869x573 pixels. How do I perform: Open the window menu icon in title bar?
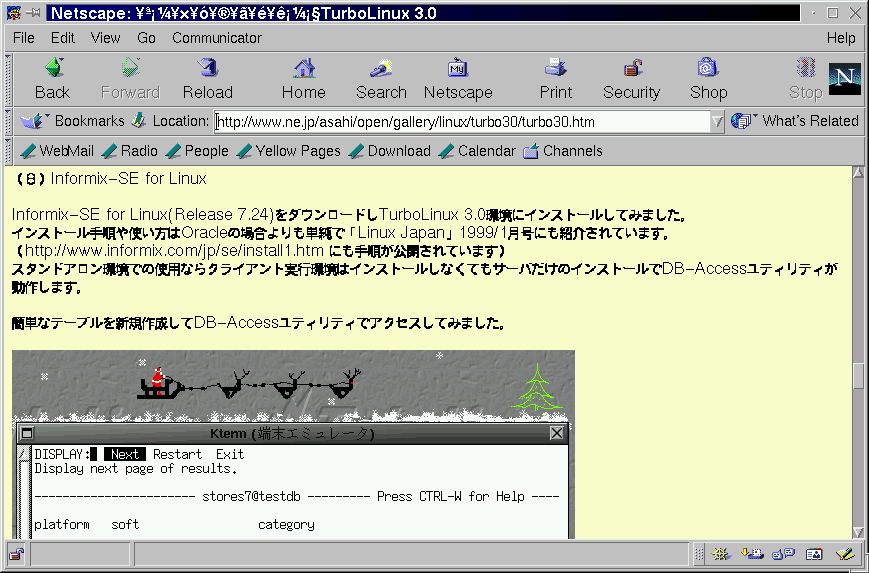point(14,13)
